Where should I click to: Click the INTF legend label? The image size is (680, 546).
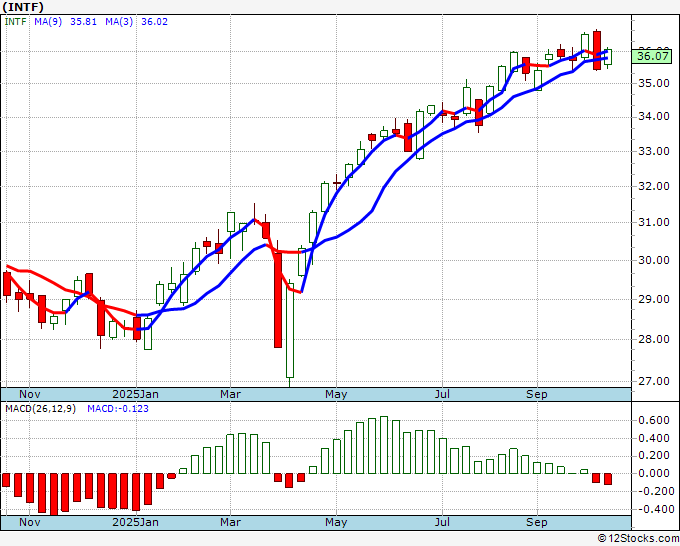[16, 22]
